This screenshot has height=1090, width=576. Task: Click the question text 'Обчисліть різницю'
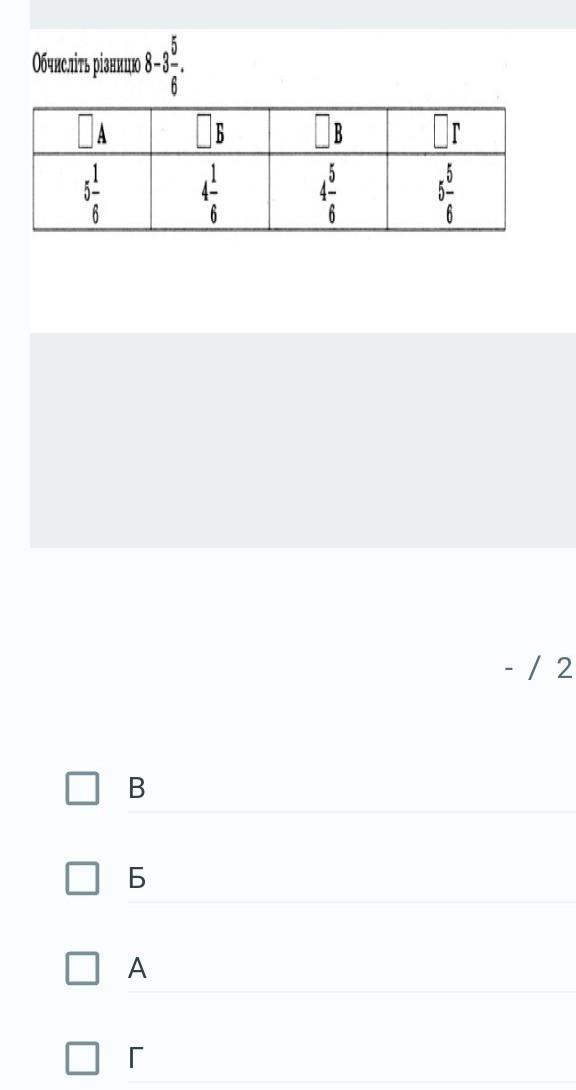pos(86,65)
